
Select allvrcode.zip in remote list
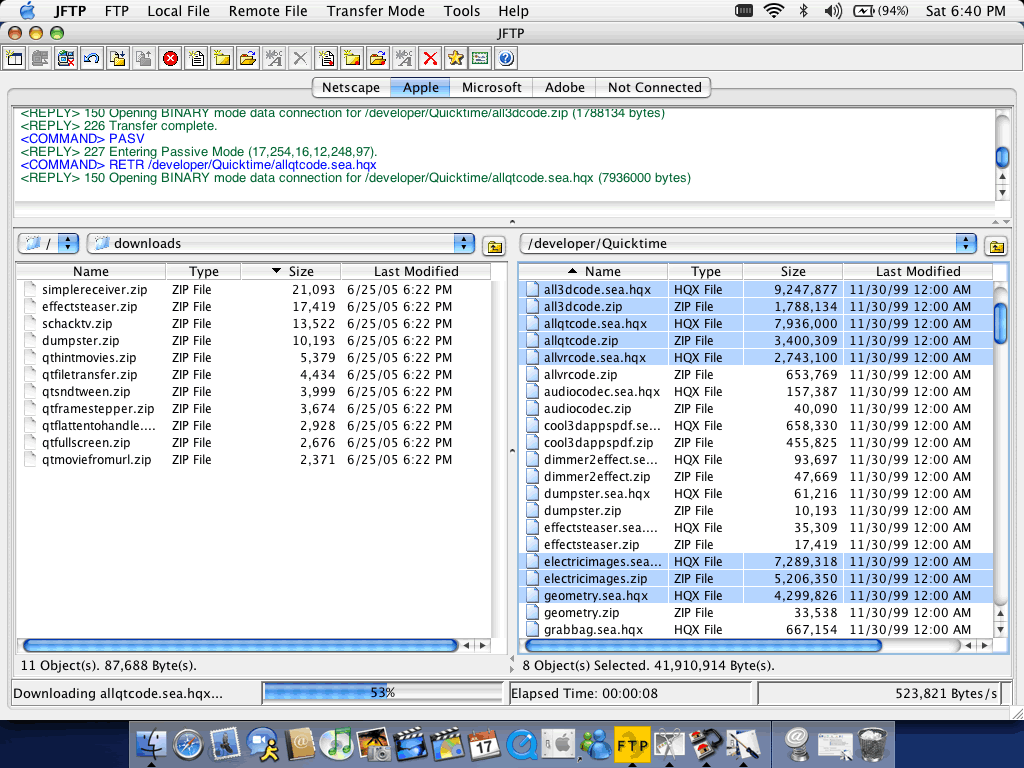pyautogui.click(x=756, y=375)
